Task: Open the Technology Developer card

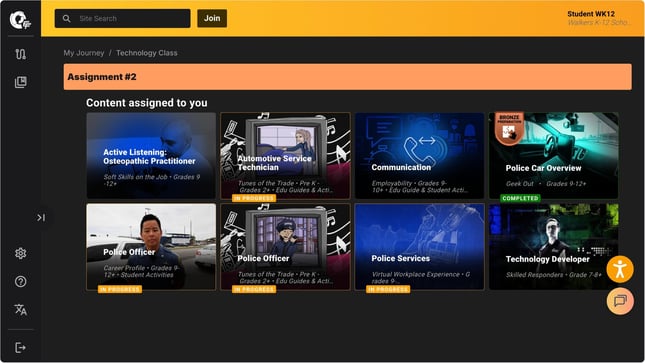Action: tap(554, 247)
